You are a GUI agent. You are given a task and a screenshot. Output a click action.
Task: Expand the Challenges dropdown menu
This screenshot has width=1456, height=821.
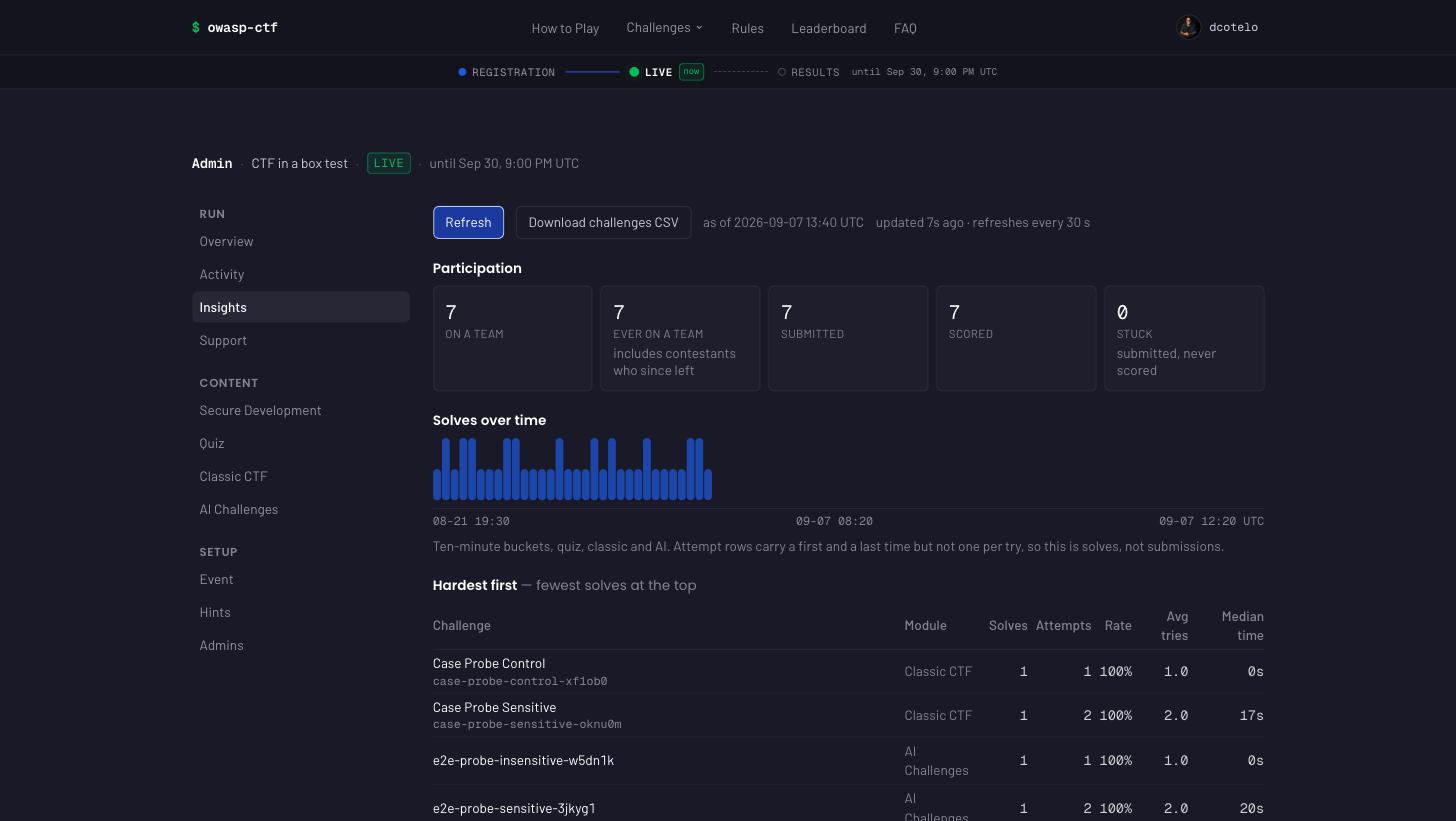click(x=665, y=28)
